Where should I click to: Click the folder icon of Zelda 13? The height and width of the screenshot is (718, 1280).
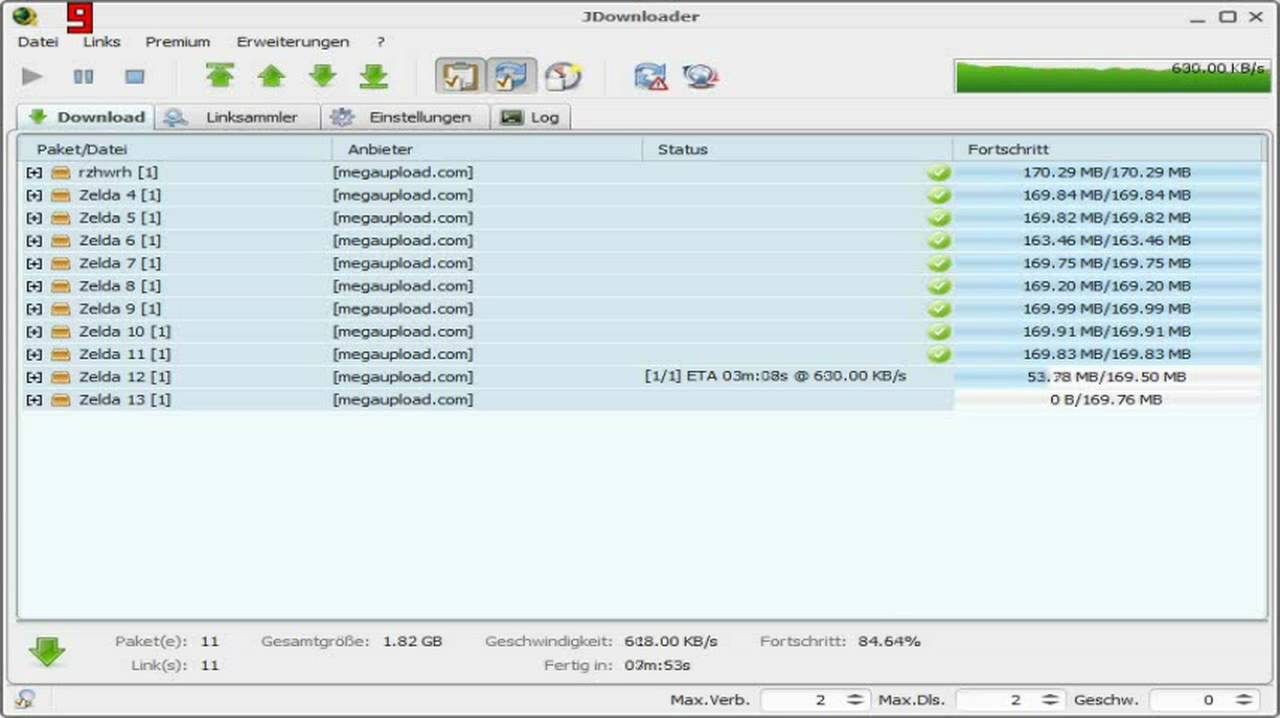60,400
